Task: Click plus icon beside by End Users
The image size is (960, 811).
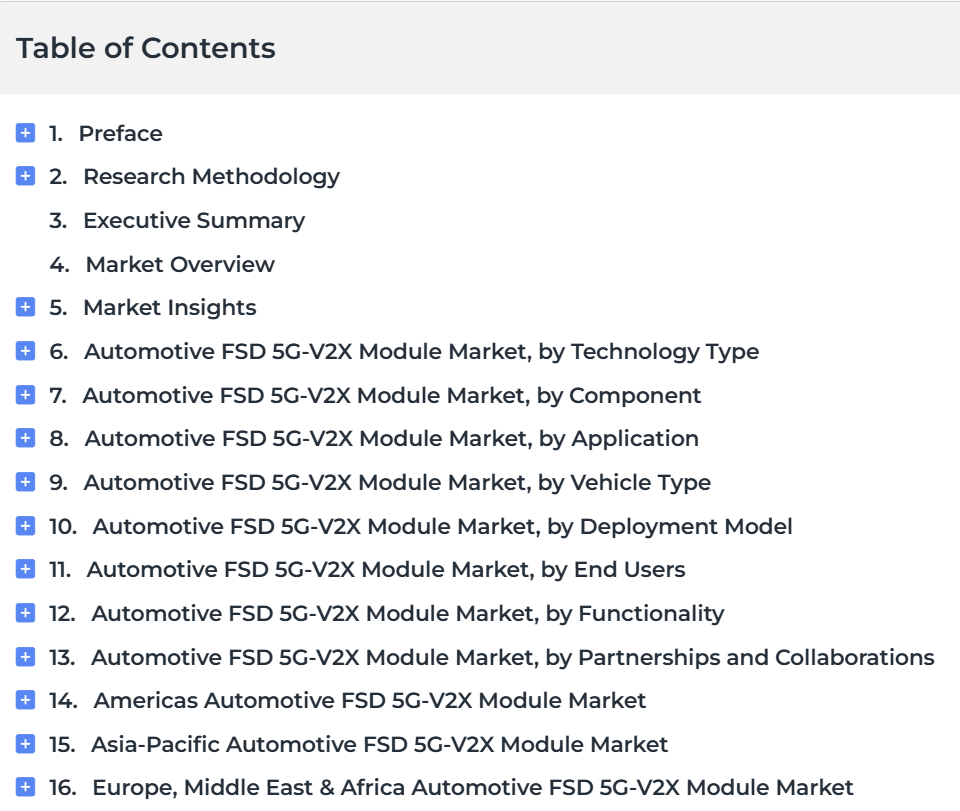Action: [25, 569]
